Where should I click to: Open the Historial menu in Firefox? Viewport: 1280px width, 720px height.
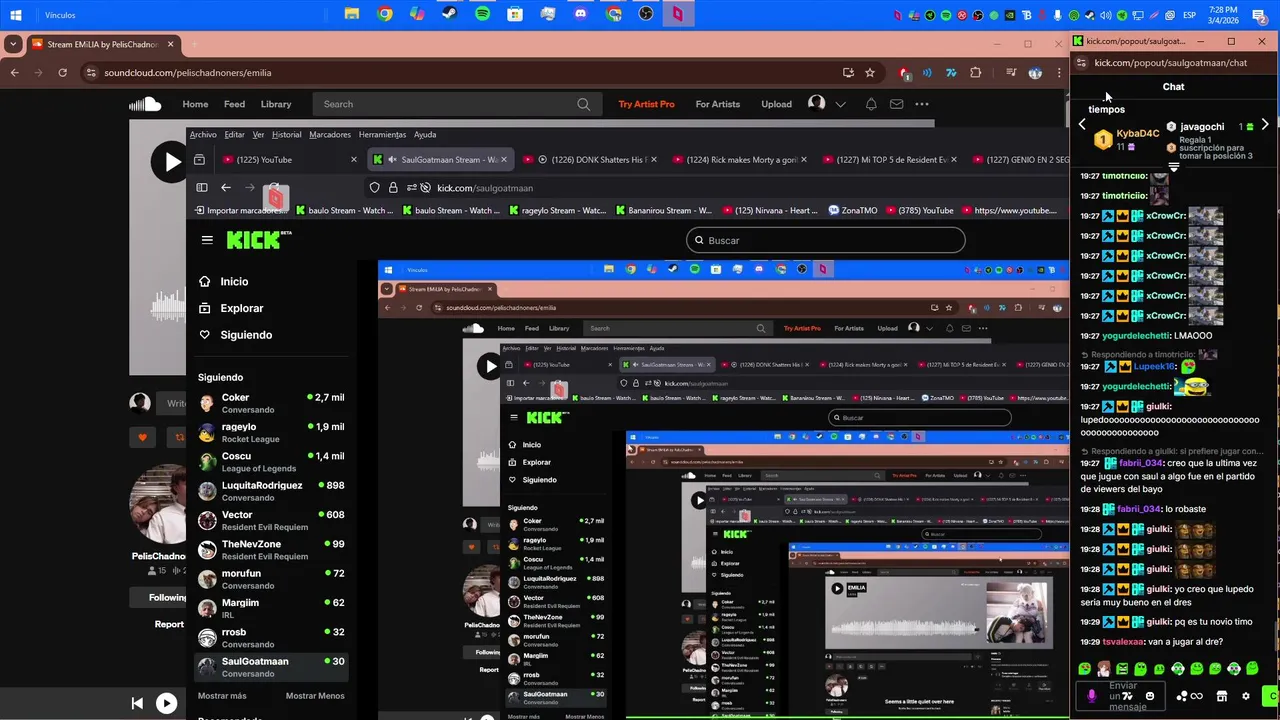pos(287,134)
